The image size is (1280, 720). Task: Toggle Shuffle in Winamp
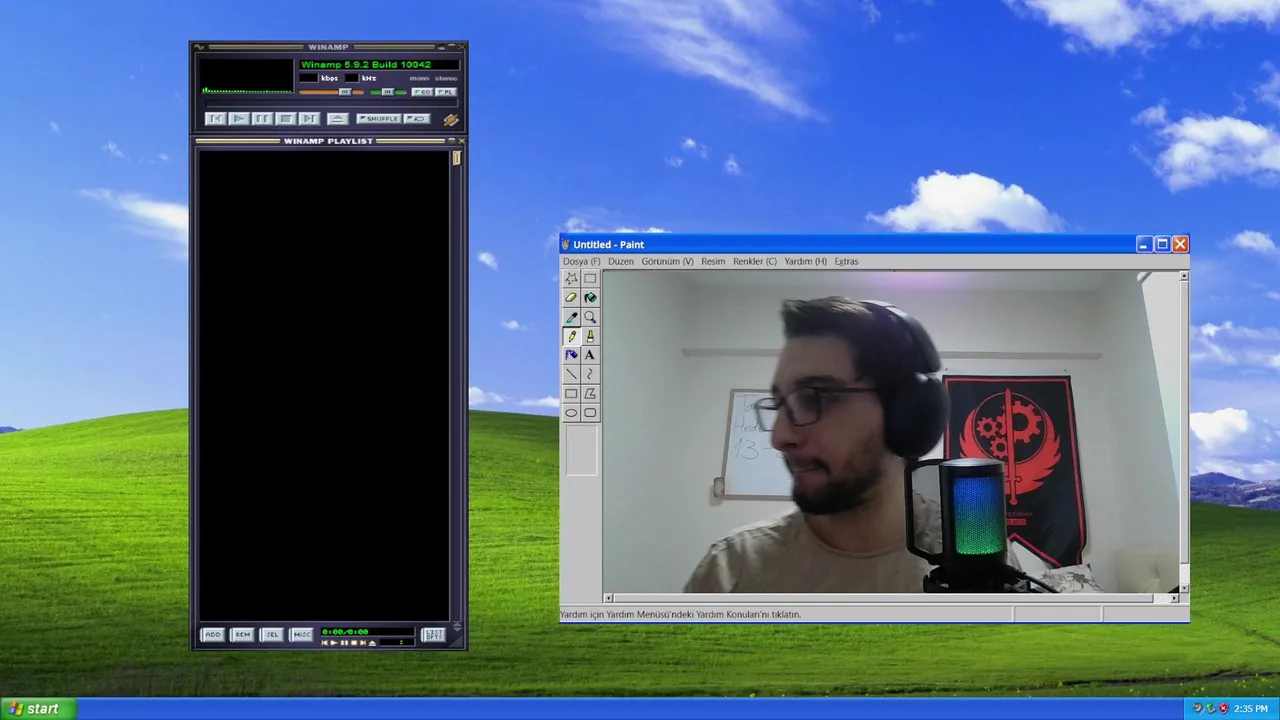pos(379,119)
